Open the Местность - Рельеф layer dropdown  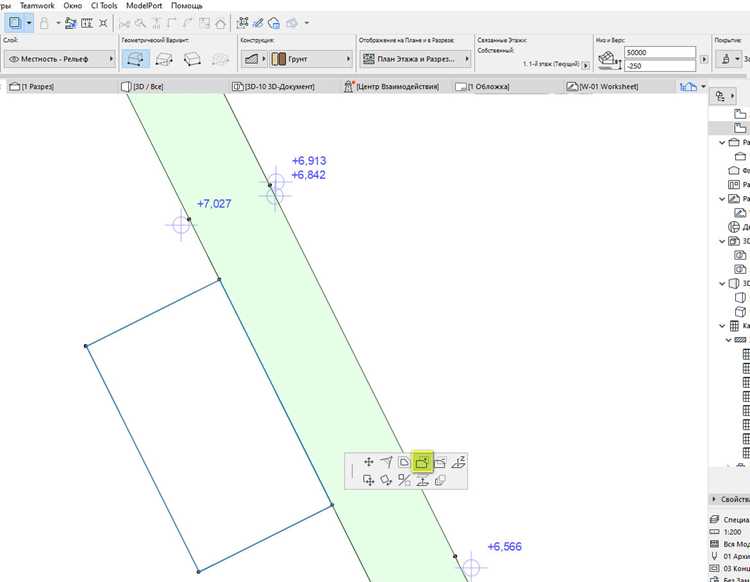[59, 59]
